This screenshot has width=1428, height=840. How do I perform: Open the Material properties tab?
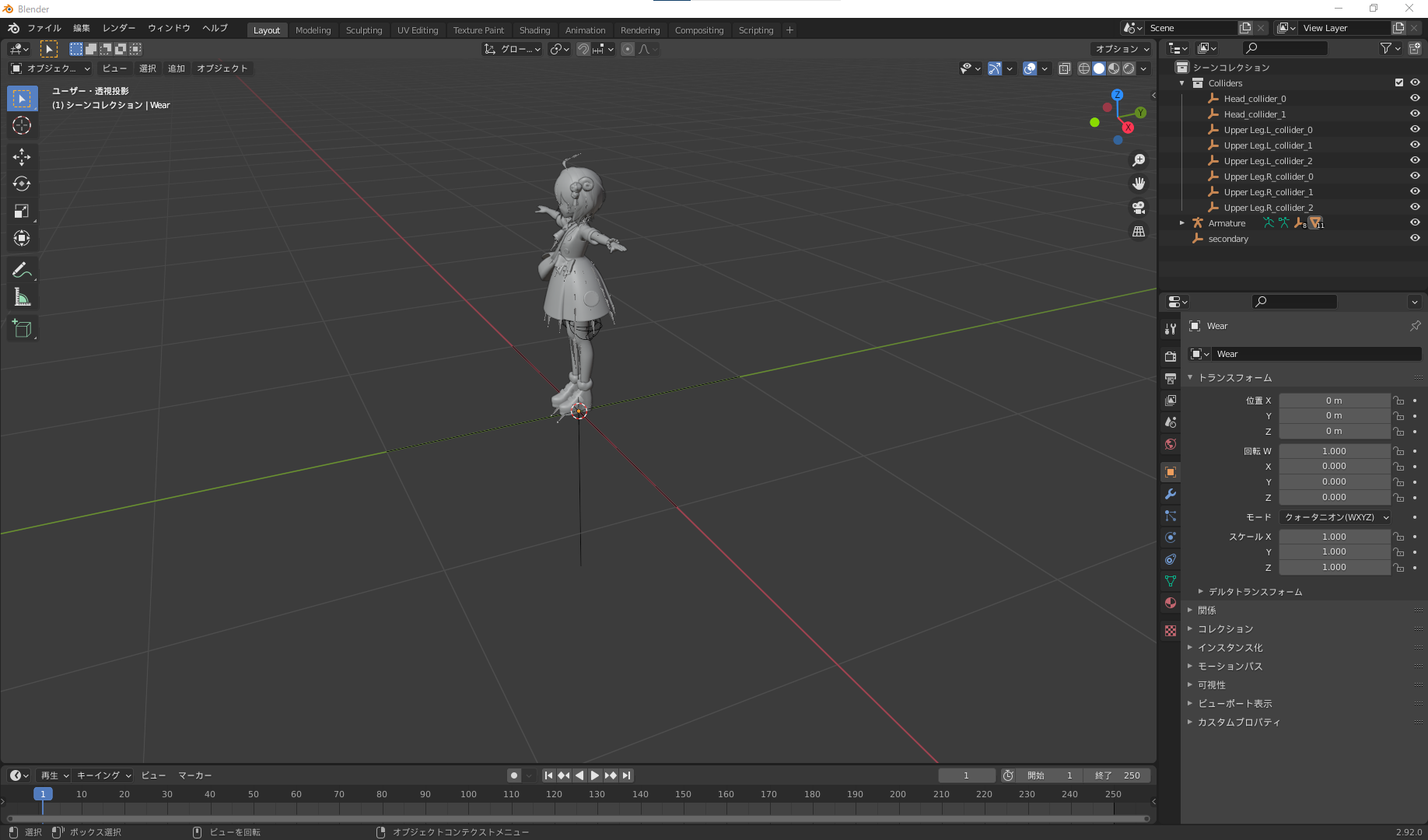tap(1171, 603)
